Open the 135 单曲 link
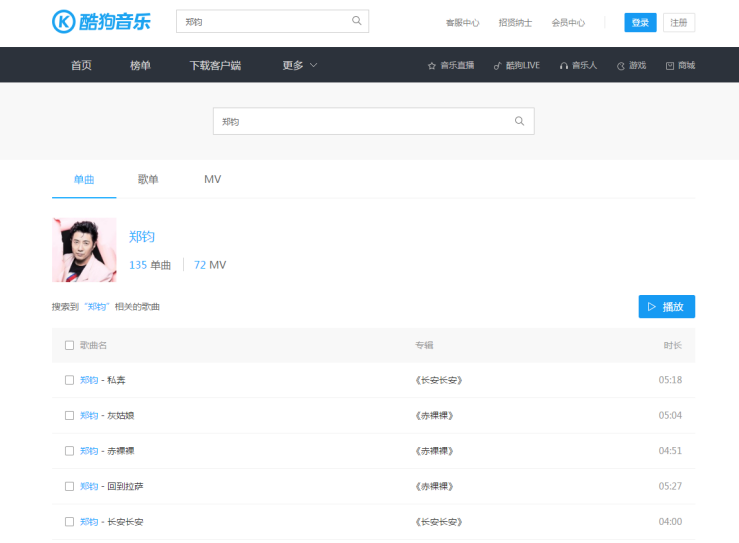The width and height of the screenshot is (739, 543). pos(150,265)
